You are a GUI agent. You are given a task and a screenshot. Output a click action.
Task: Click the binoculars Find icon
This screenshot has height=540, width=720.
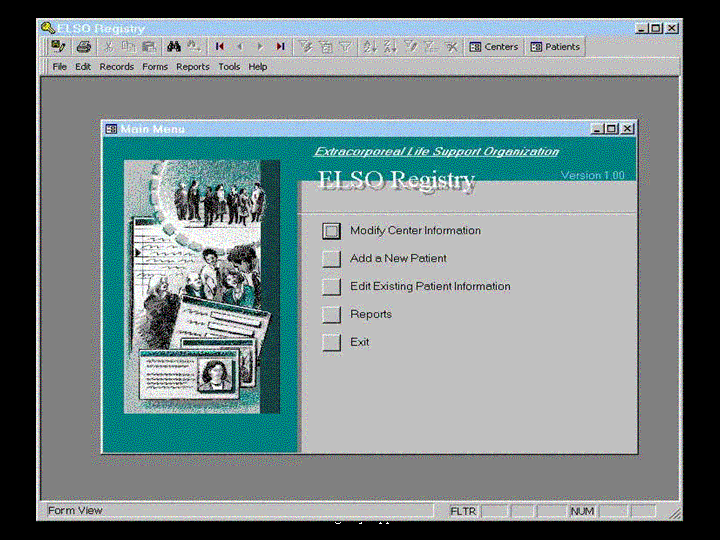pyautogui.click(x=173, y=47)
